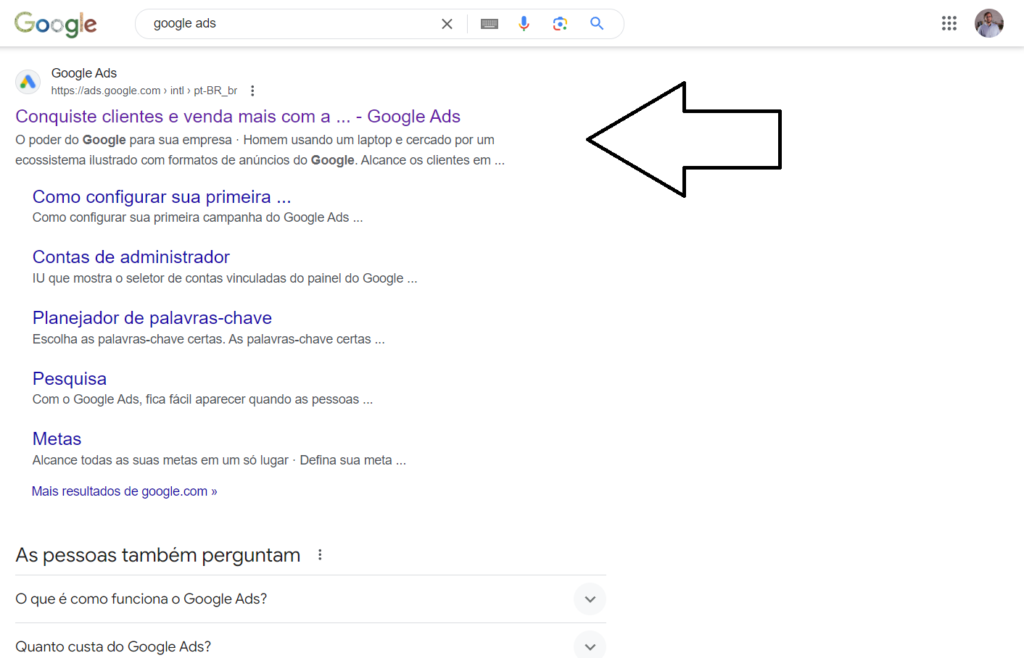Click 'Com o Google Ads, fica fácil' description
The image size is (1024, 658).
point(202,400)
